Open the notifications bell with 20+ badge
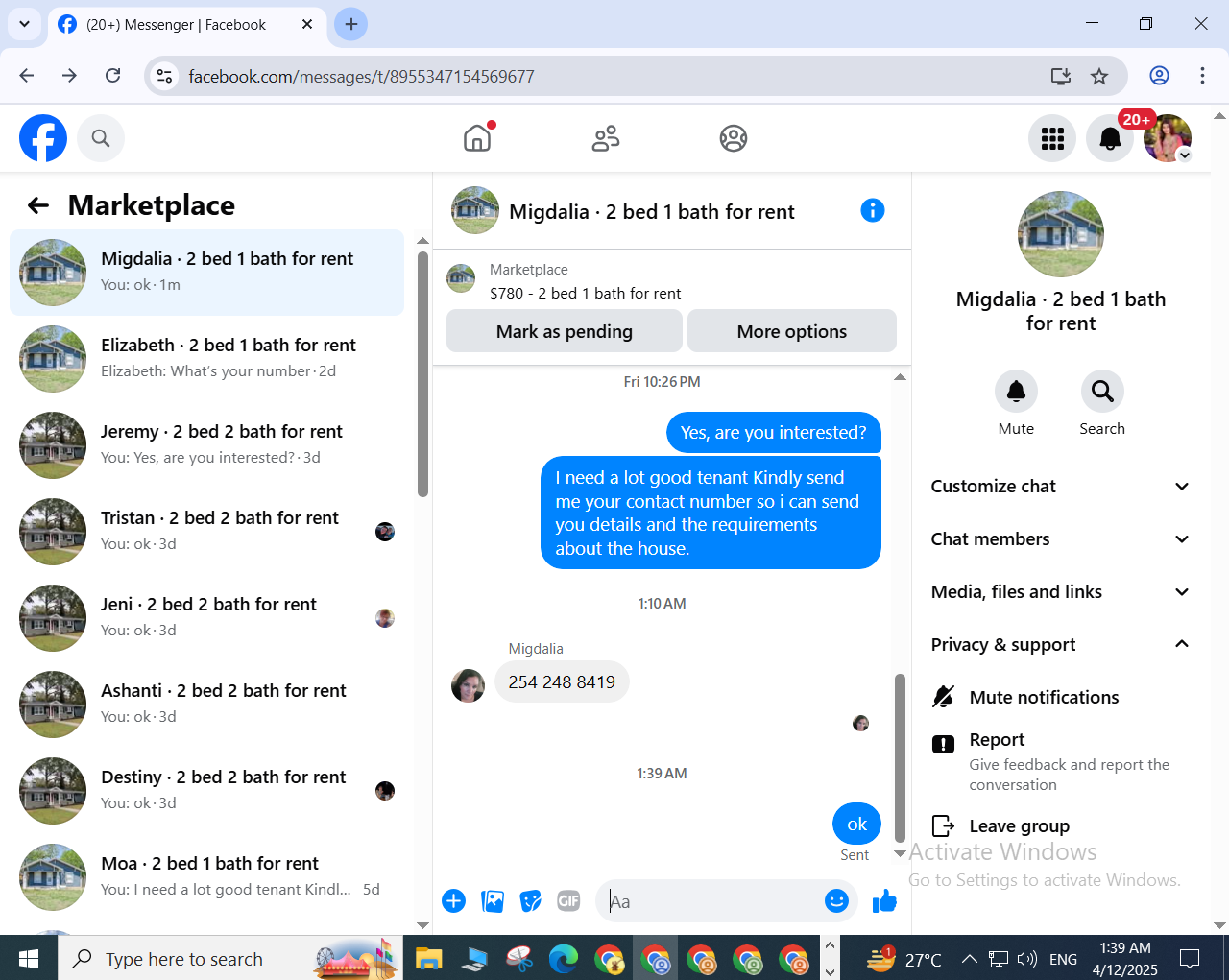This screenshot has width=1229, height=980. (1110, 138)
